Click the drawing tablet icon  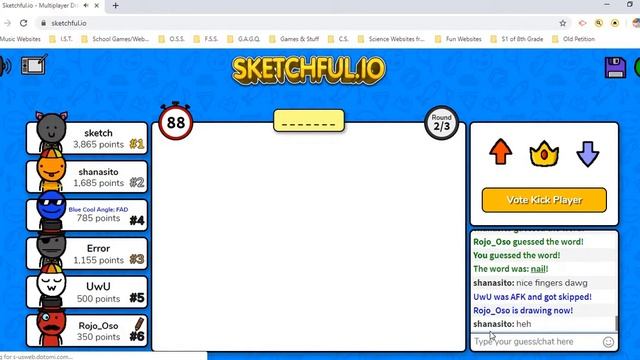(x=34, y=65)
